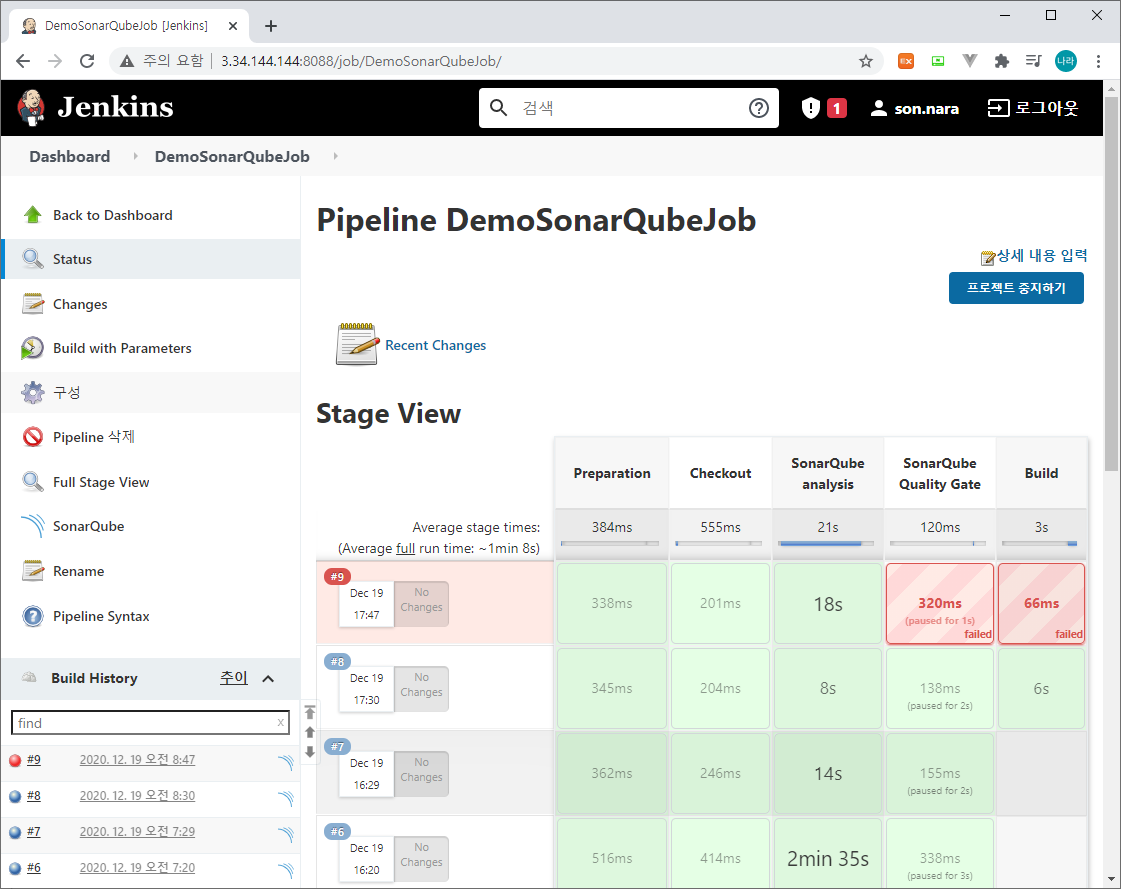Click the Full Stage View magnifier icon

[32, 481]
